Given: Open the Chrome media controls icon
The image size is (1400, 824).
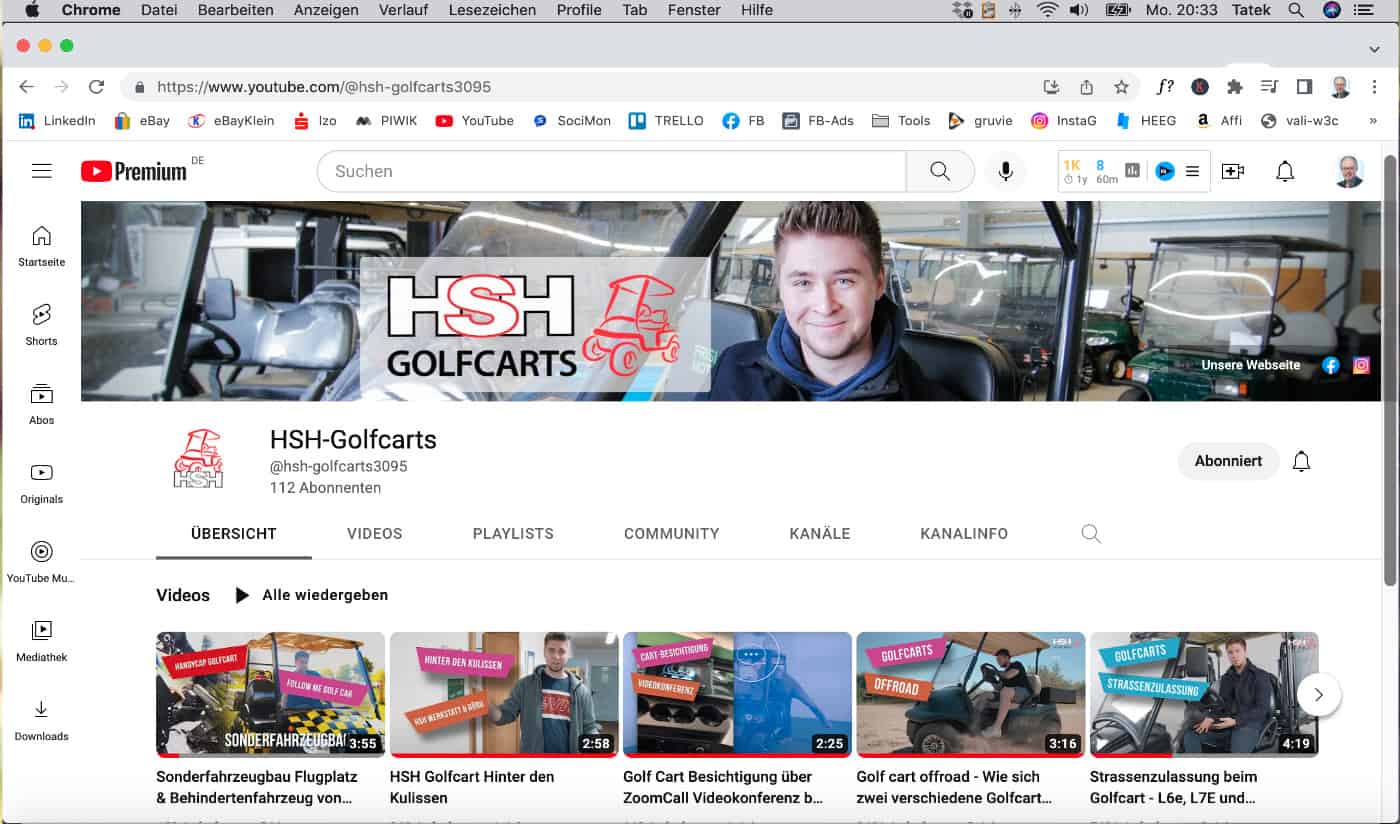Looking at the screenshot, I should pyautogui.click(x=1269, y=87).
